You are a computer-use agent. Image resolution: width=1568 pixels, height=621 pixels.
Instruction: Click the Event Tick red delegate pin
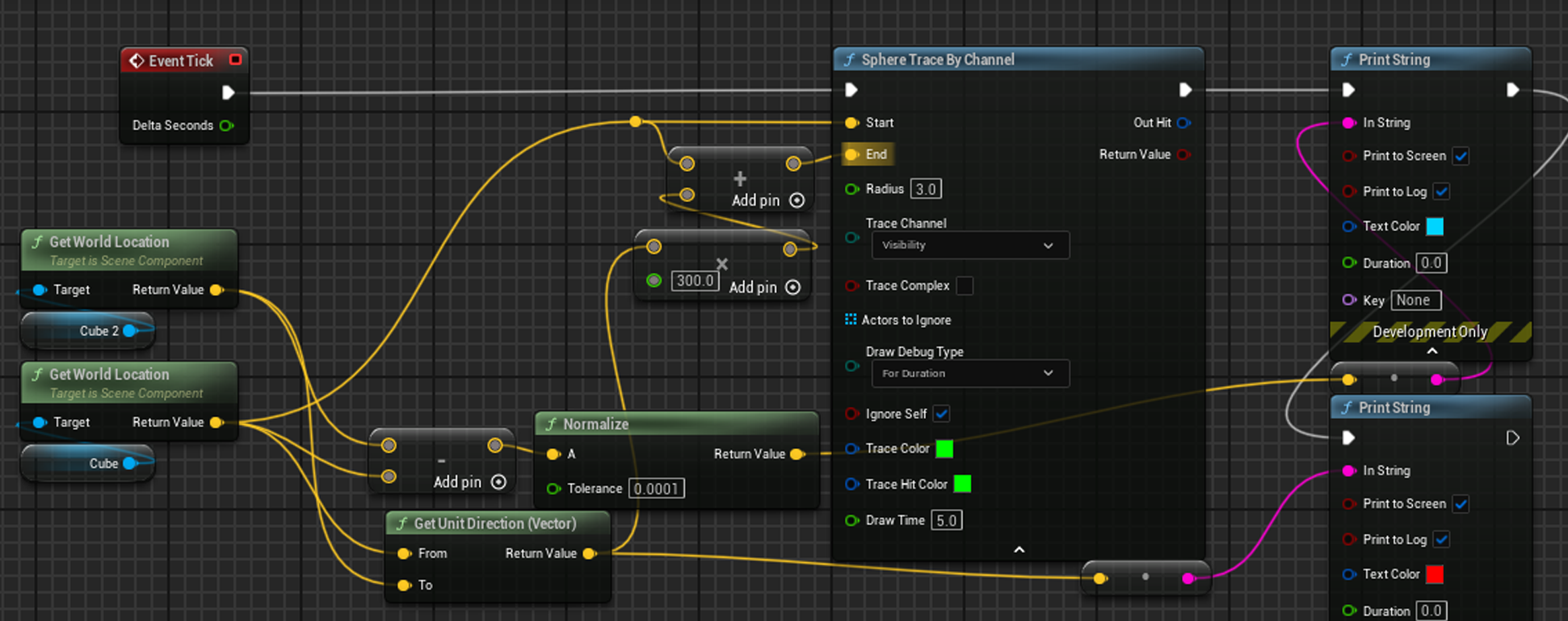pyautogui.click(x=235, y=60)
